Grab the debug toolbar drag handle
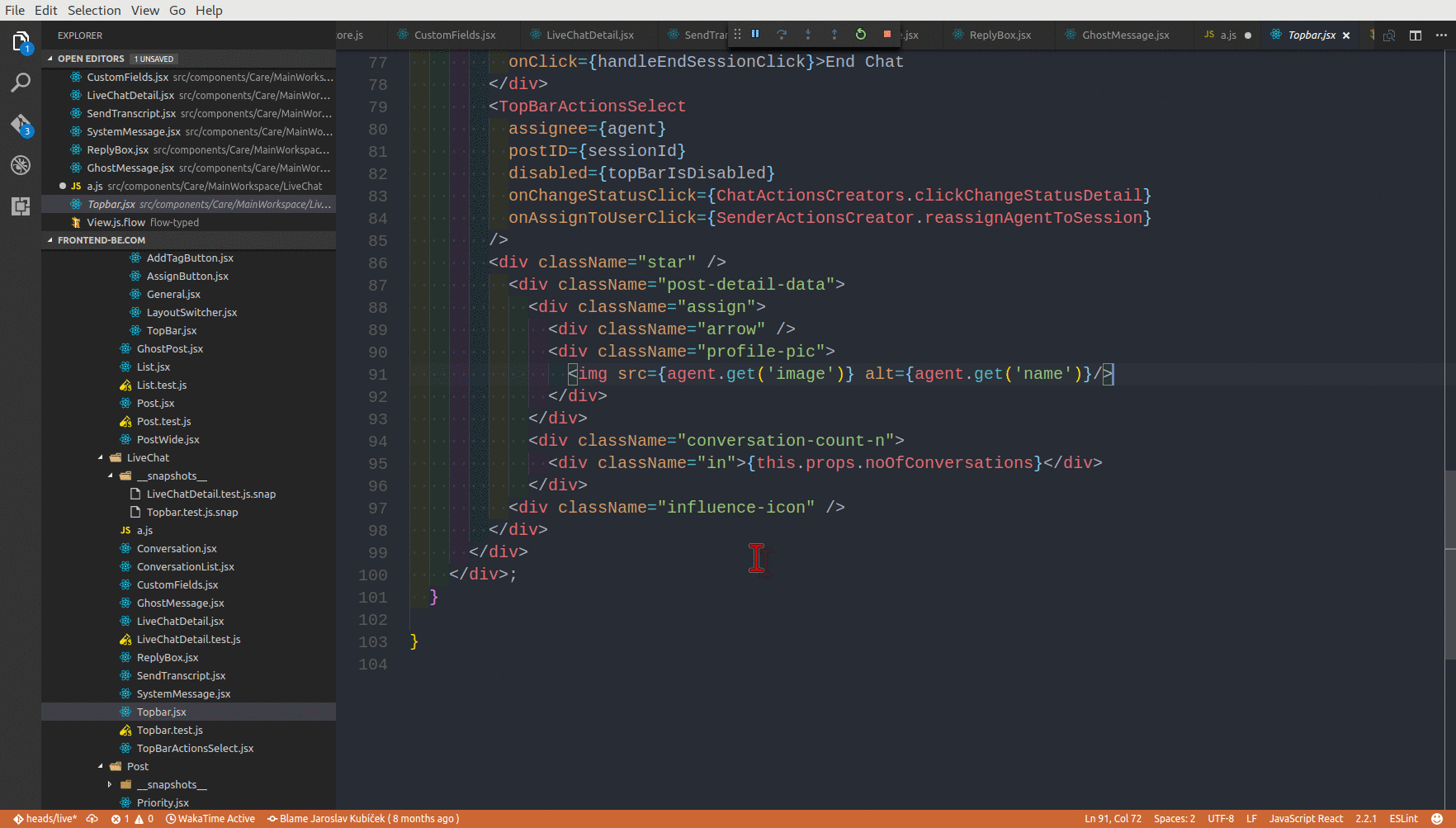This screenshot has width=1456, height=828. coord(737,34)
